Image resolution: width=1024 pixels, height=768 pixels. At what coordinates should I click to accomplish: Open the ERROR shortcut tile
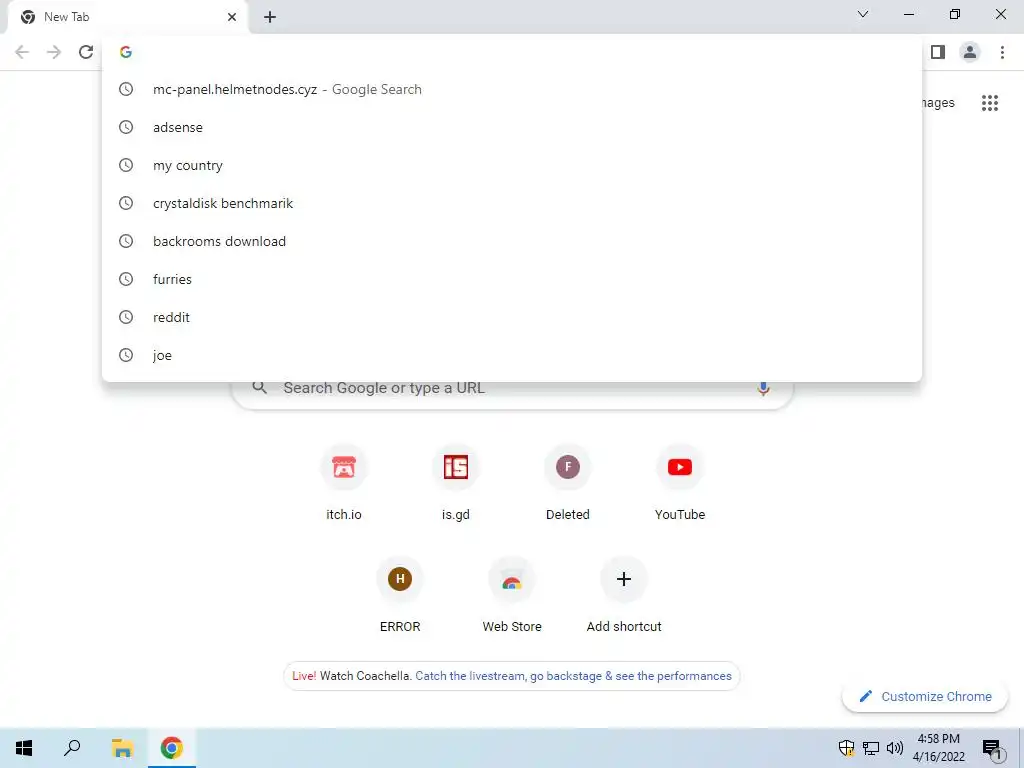tap(400, 594)
